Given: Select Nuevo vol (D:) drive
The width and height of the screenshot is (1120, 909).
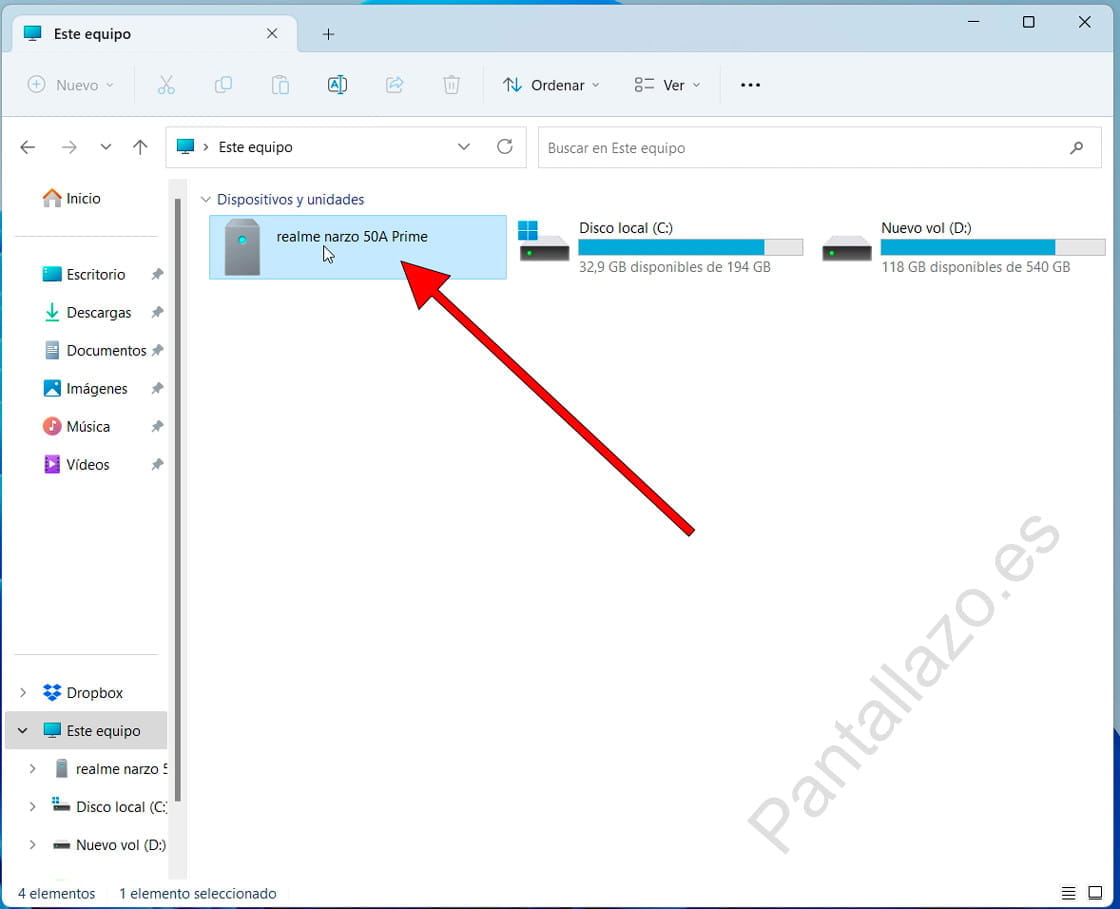Looking at the screenshot, I should (x=963, y=247).
